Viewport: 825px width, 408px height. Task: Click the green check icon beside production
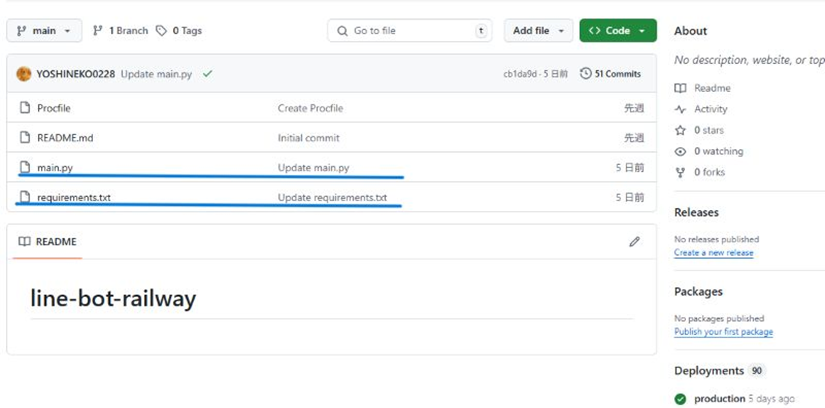[x=680, y=399]
